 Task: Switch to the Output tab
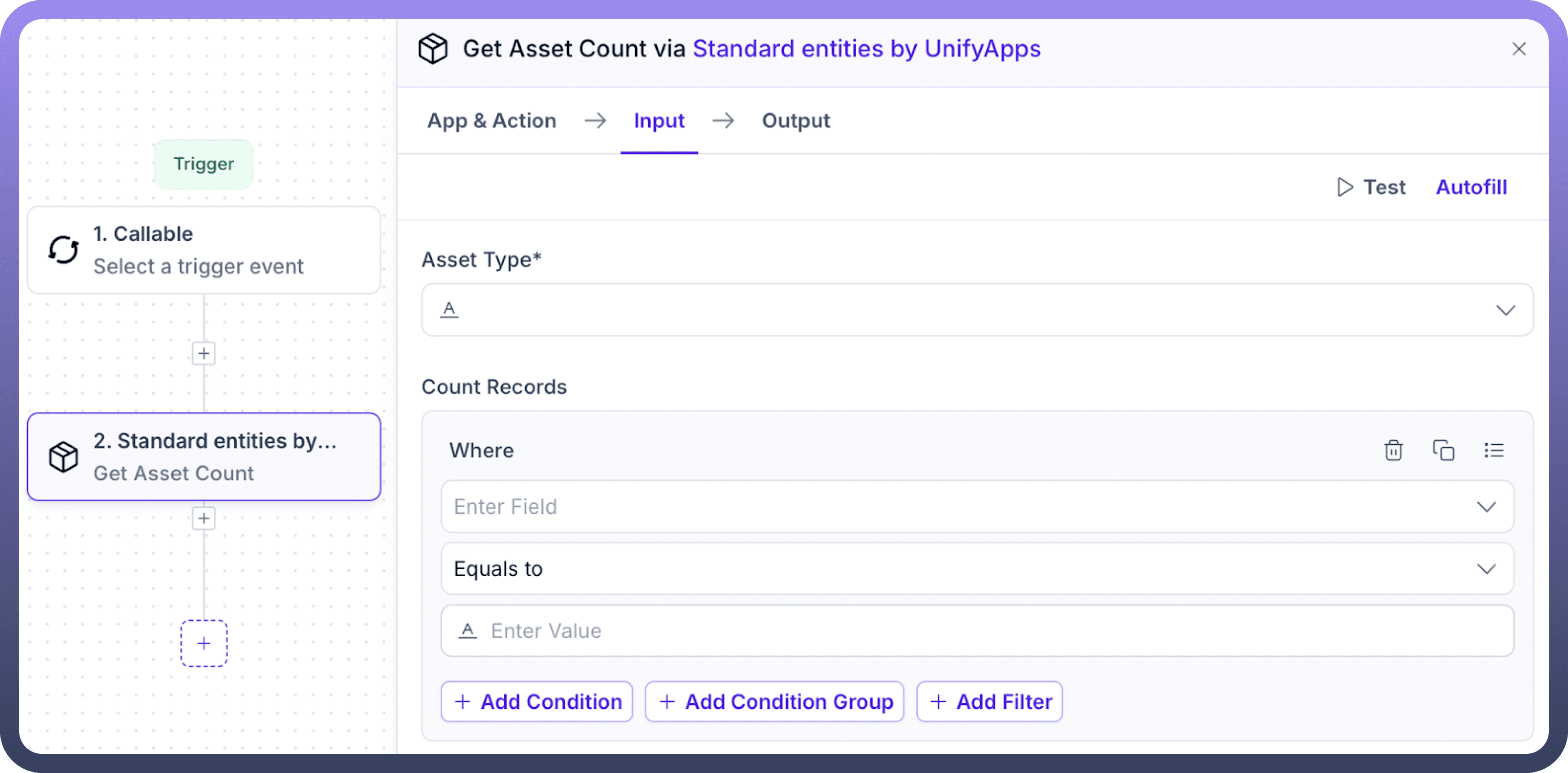click(x=795, y=121)
